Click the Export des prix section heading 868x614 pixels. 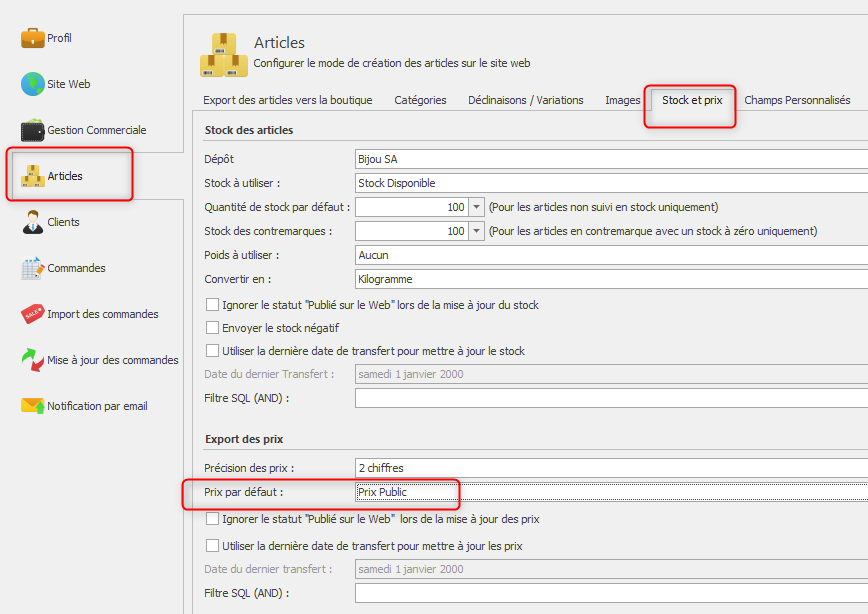coord(244,439)
